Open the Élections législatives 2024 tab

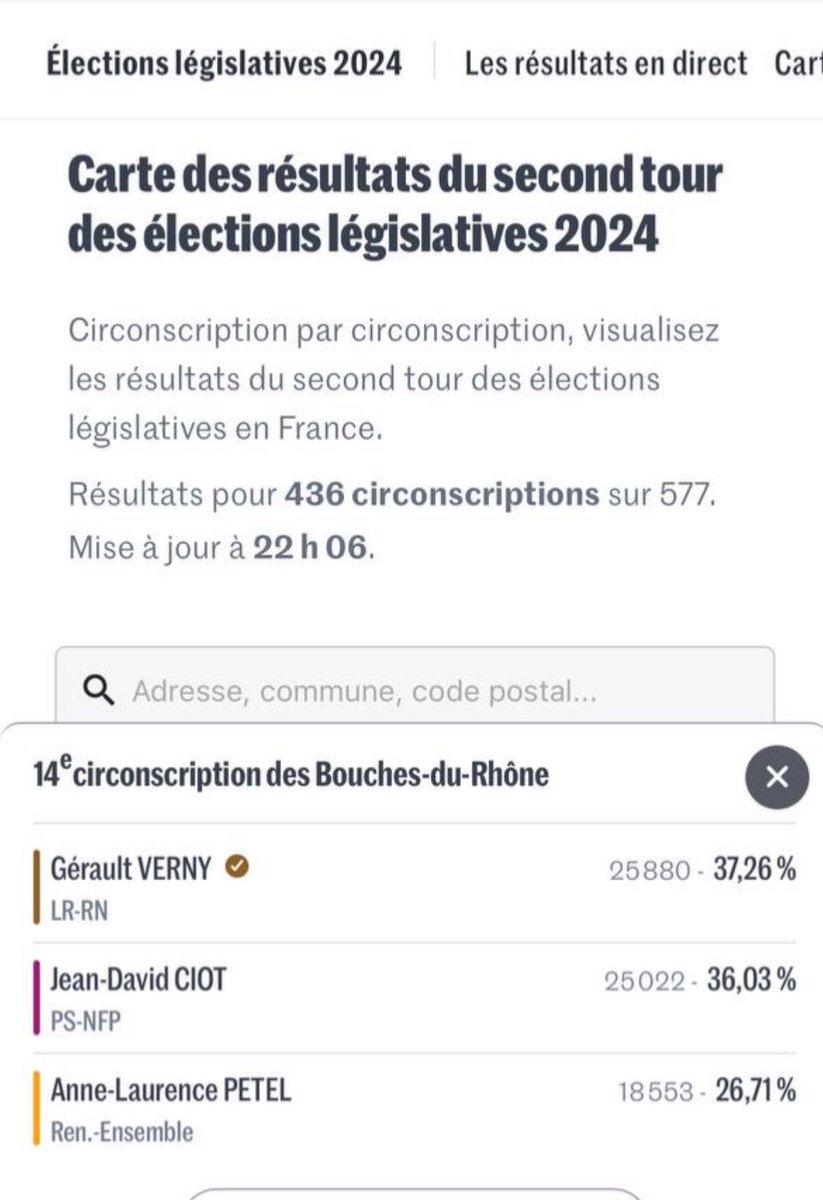coord(224,63)
